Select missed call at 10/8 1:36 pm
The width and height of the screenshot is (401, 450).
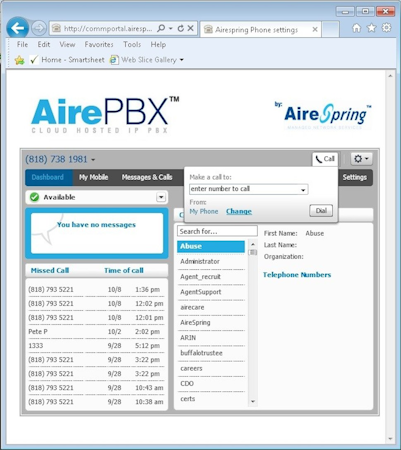coord(96,290)
